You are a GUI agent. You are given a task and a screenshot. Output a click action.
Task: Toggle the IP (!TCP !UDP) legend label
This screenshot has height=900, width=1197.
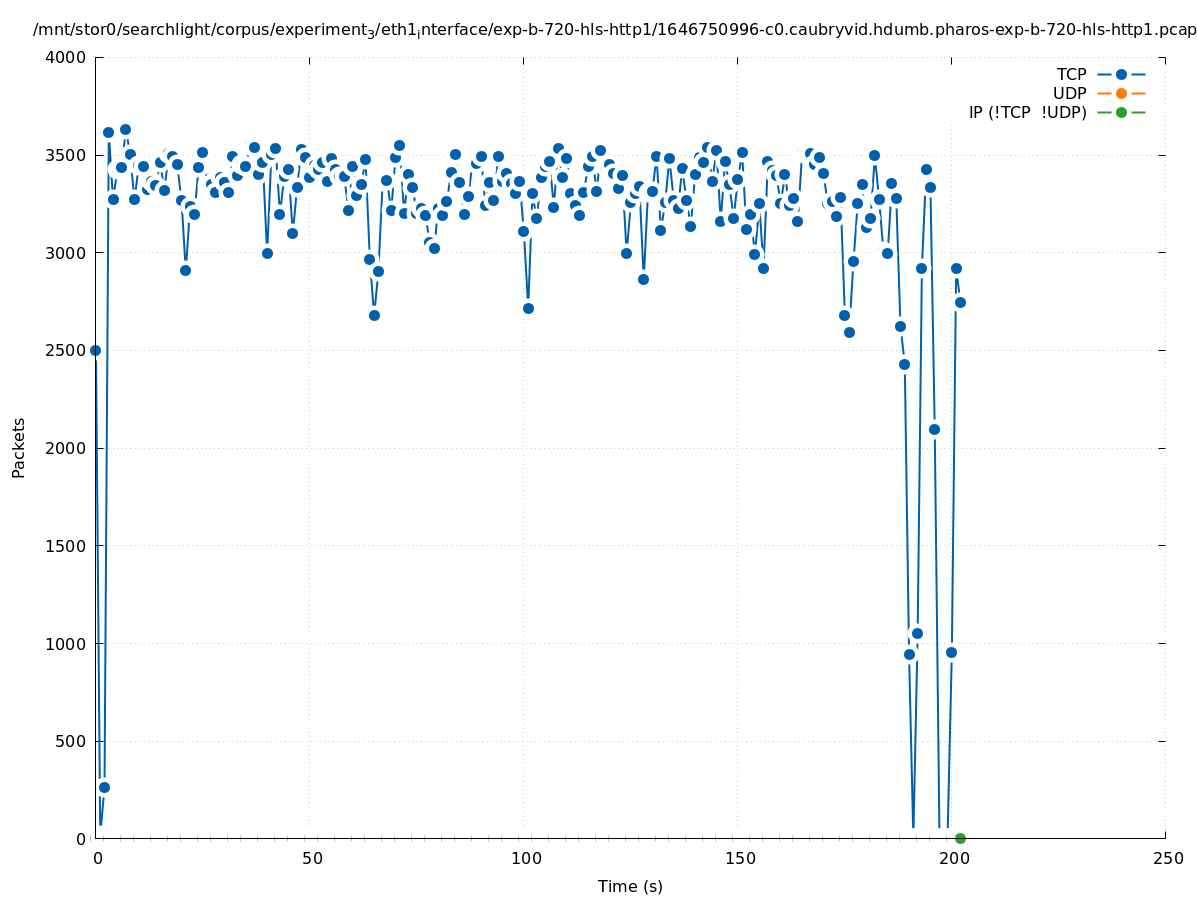point(1027,113)
